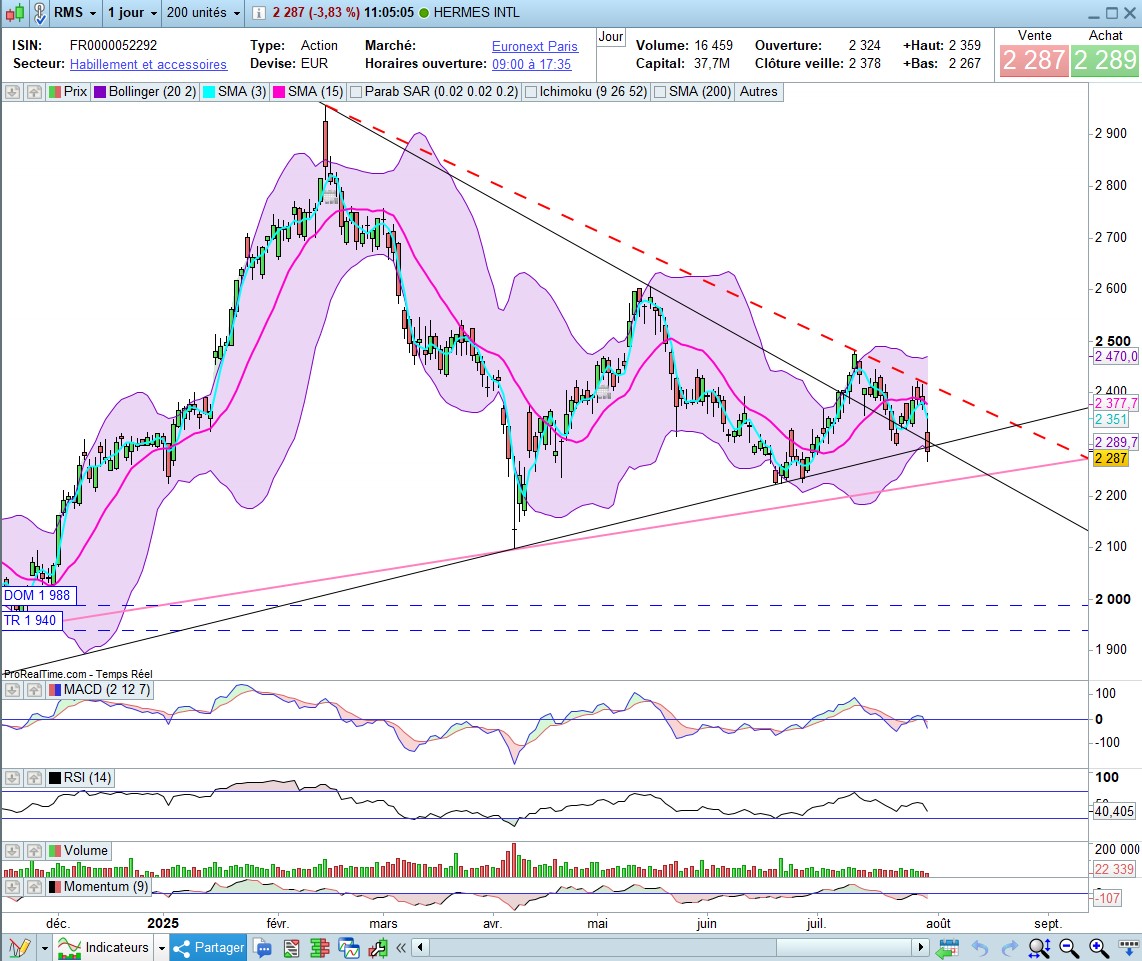Enable the Parab SAR indicator checkbox
Image resolution: width=1142 pixels, height=961 pixels.
(355, 92)
